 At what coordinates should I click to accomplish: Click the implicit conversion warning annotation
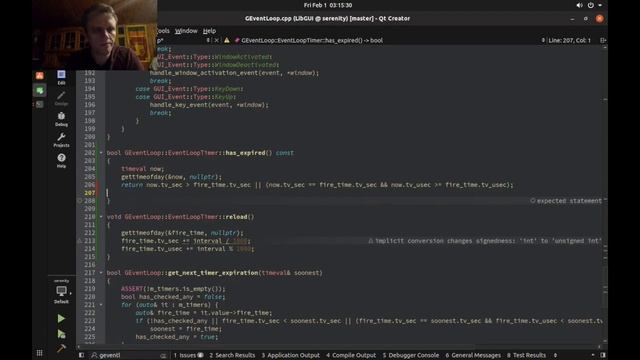[x=485, y=241]
